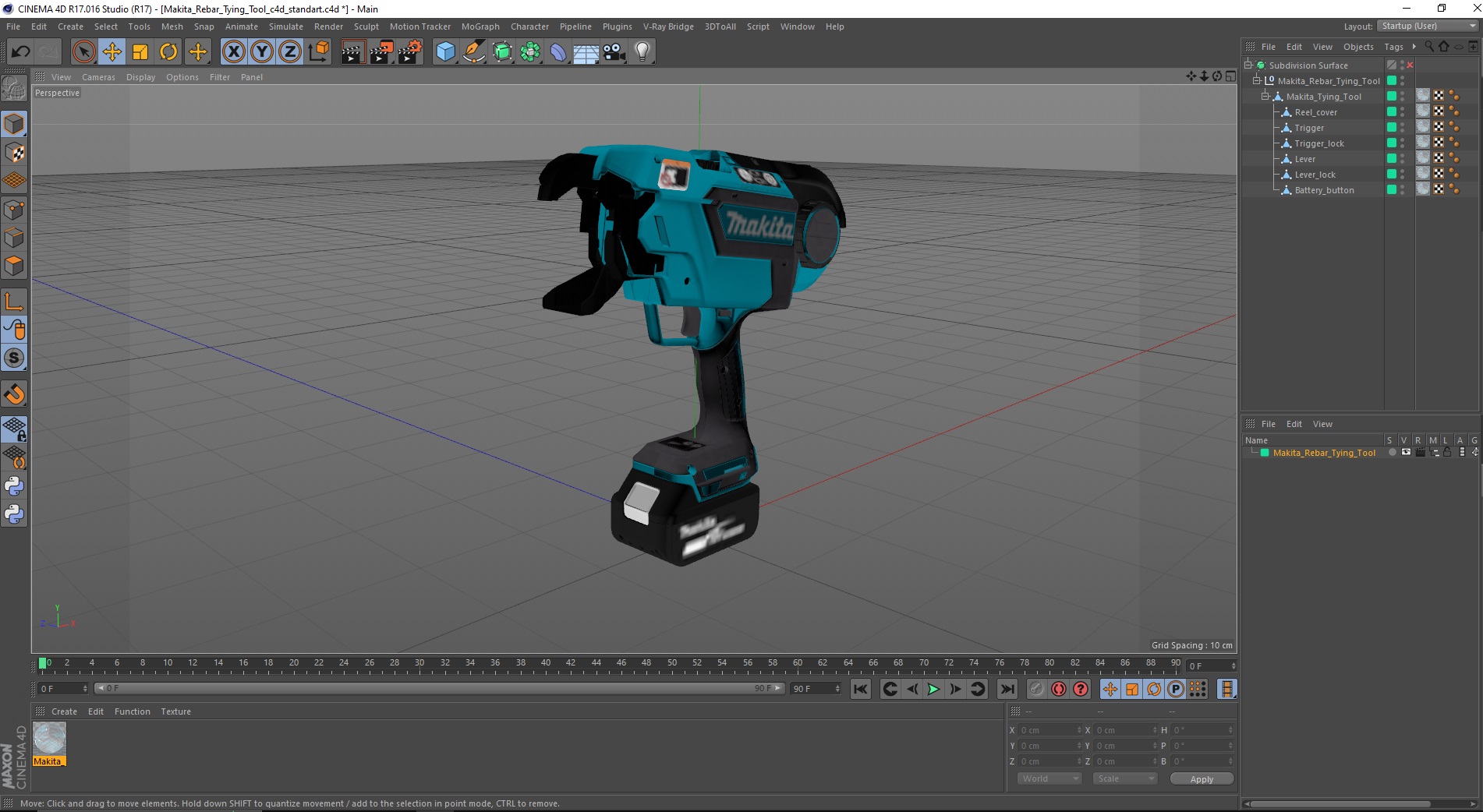The width and height of the screenshot is (1483, 812).
Task: Click the Record Active Objects button
Action: 1036,689
